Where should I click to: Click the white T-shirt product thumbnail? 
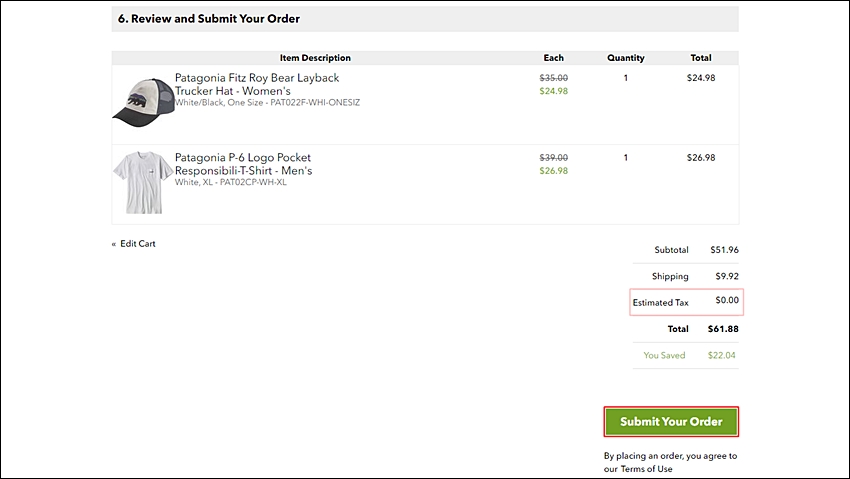point(143,182)
